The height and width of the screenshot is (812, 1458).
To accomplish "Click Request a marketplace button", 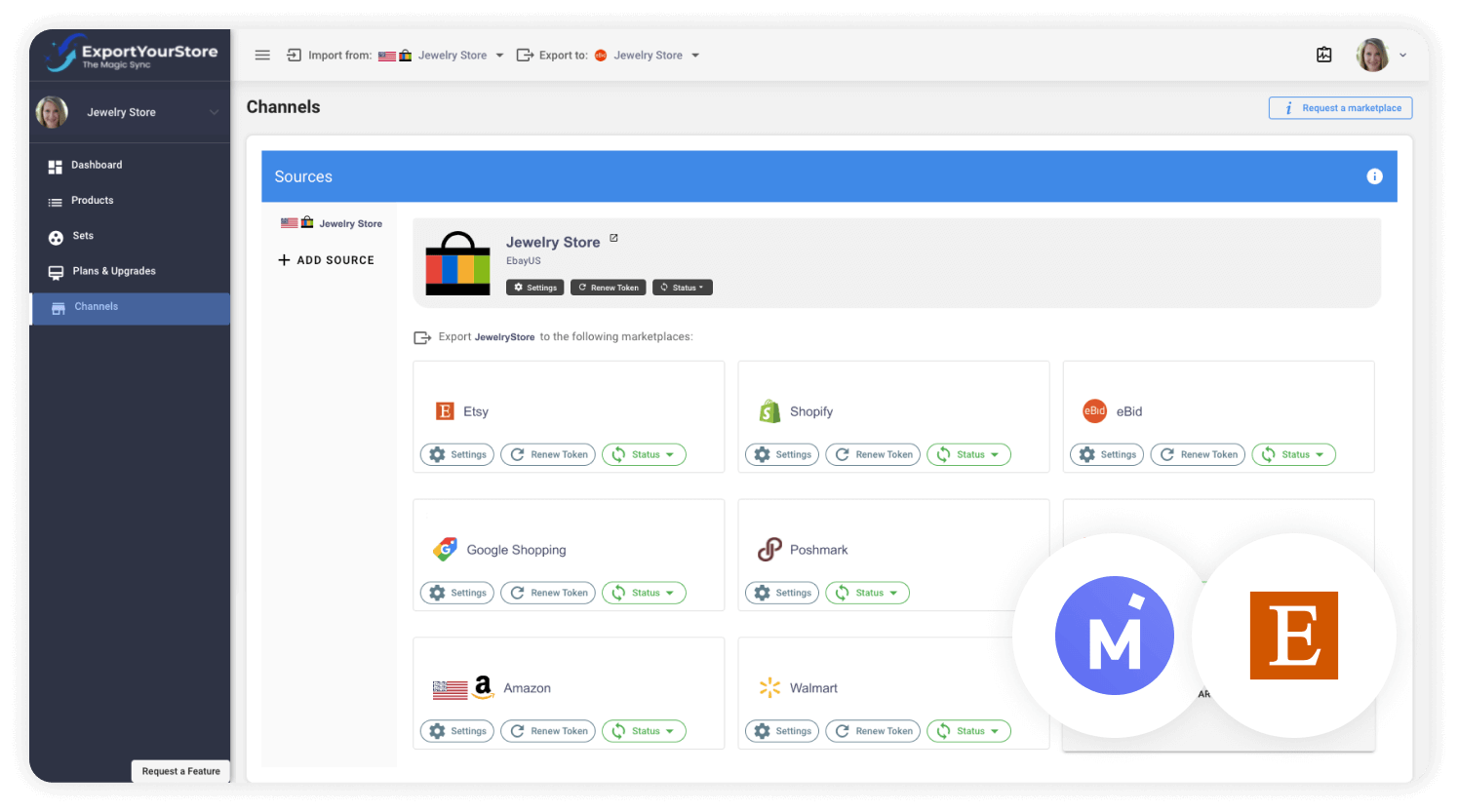I will [1340, 108].
